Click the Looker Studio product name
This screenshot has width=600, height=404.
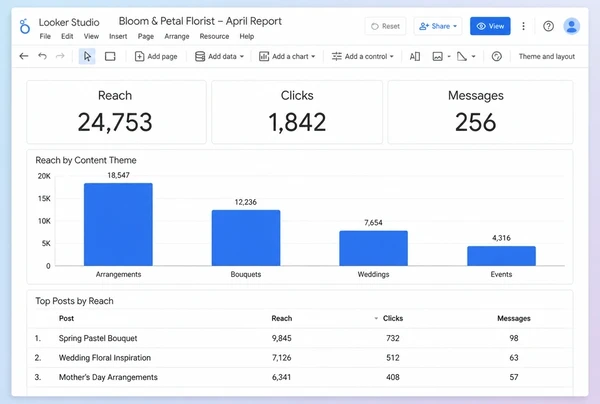[x=69, y=22]
